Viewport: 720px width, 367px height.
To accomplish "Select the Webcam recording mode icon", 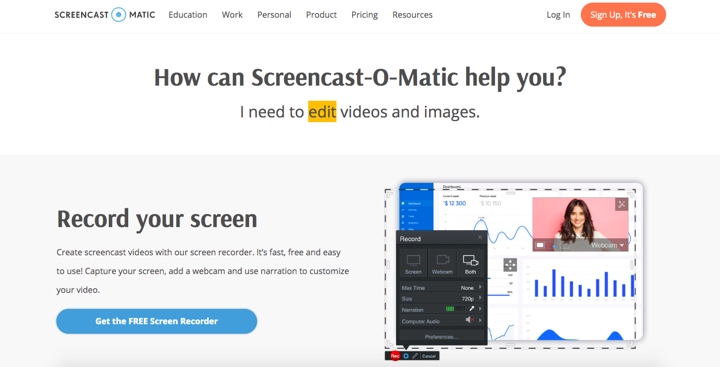I will point(443,260).
